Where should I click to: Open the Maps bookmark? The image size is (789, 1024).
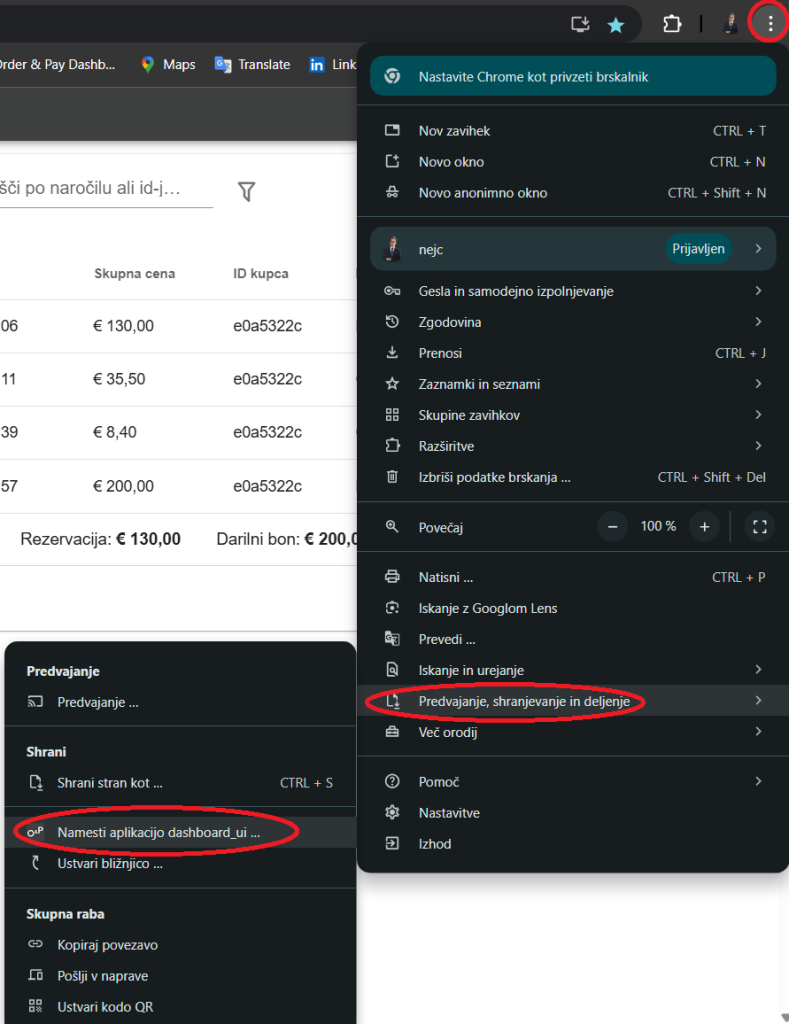tap(168, 64)
